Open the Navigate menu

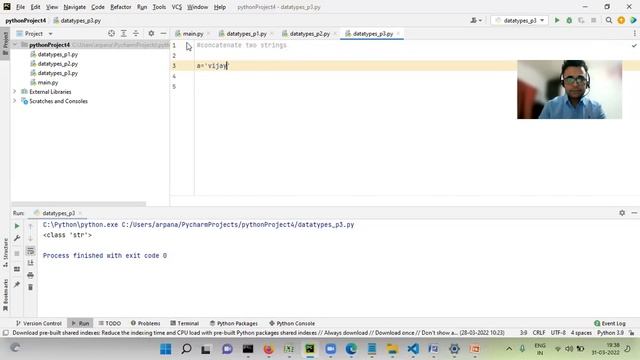(75, 7)
